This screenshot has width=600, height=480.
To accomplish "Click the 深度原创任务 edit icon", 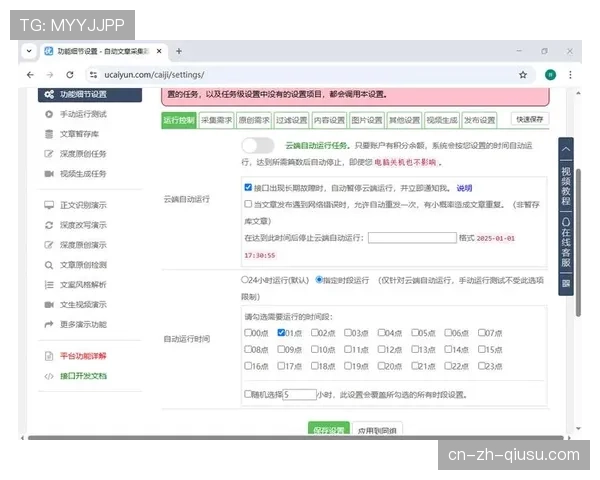I will point(49,154).
